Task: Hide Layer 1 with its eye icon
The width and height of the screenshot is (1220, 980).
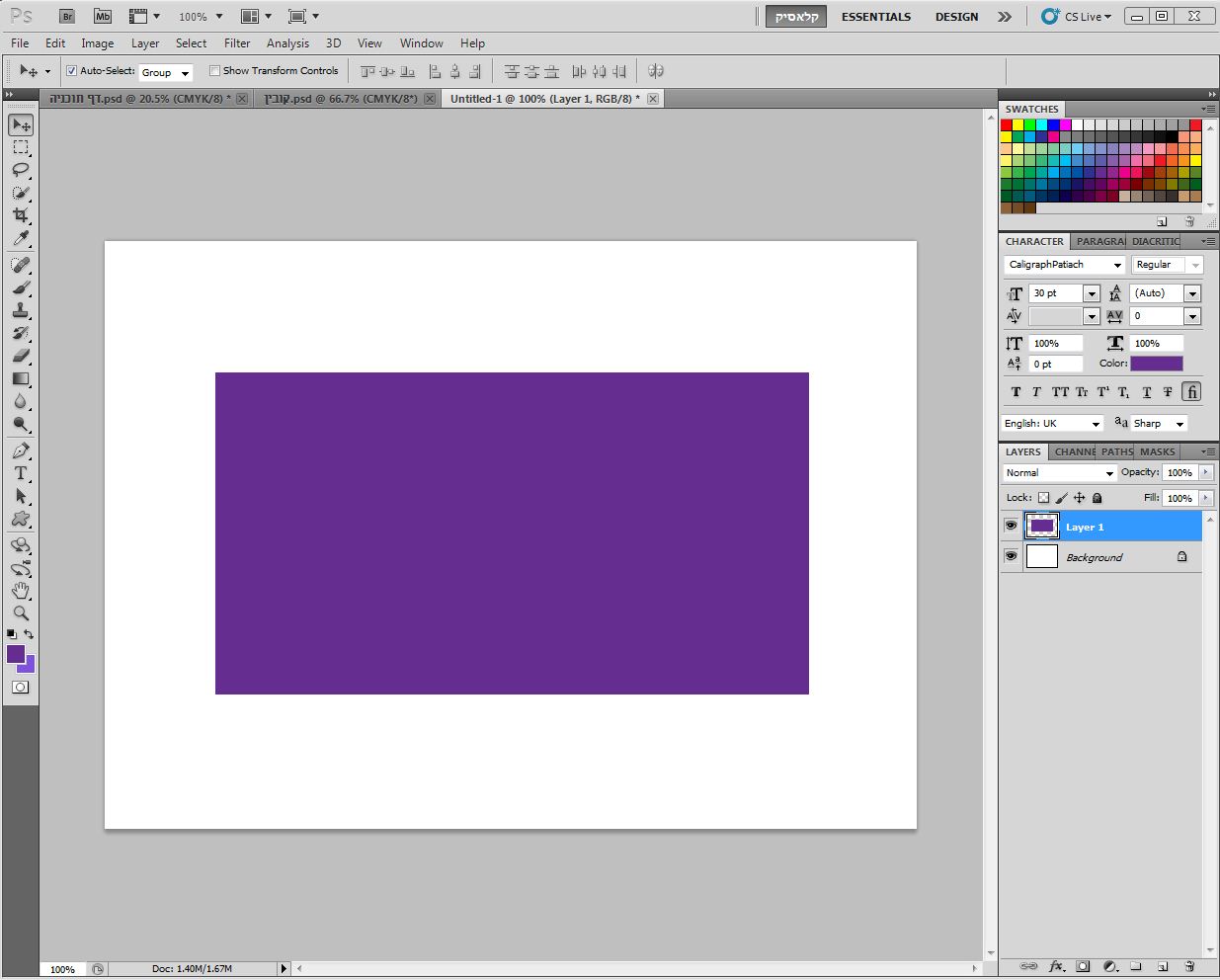Action: [1011, 526]
